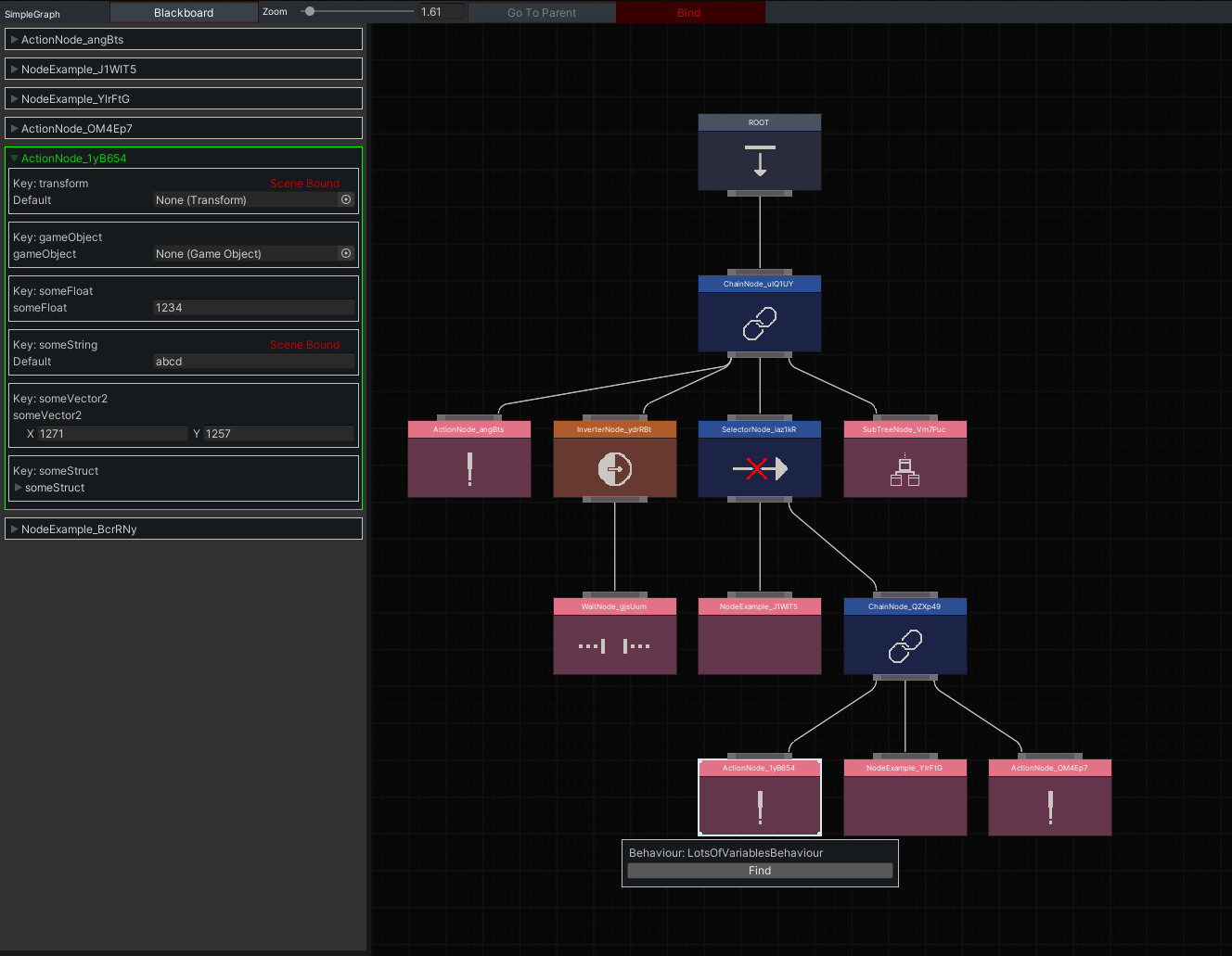Image resolution: width=1232 pixels, height=956 pixels.
Task: Click the Go To Parent button
Action: tap(542, 12)
